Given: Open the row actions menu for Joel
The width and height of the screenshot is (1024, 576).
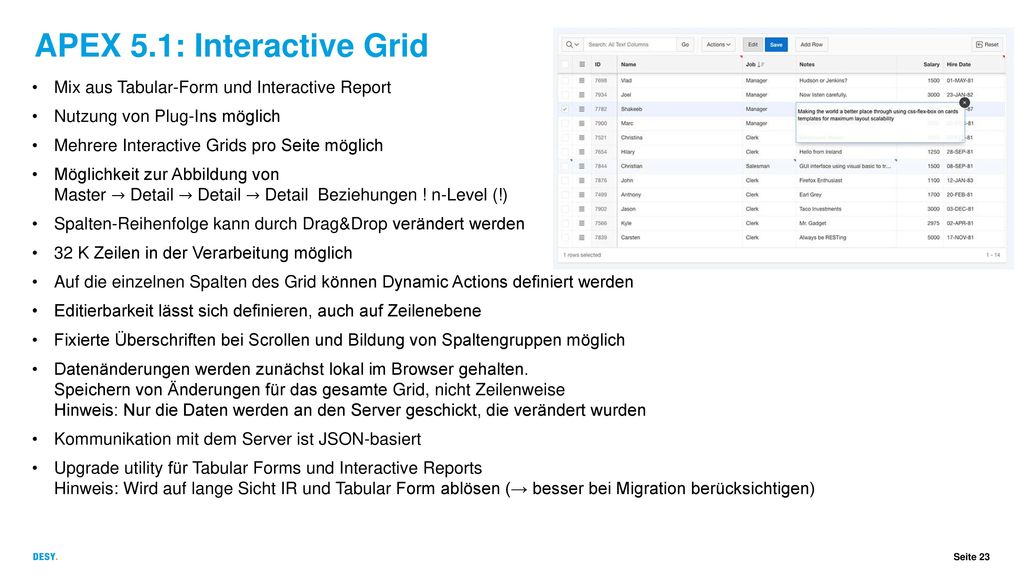Looking at the screenshot, I should pyautogui.click(x=581, y=95).
